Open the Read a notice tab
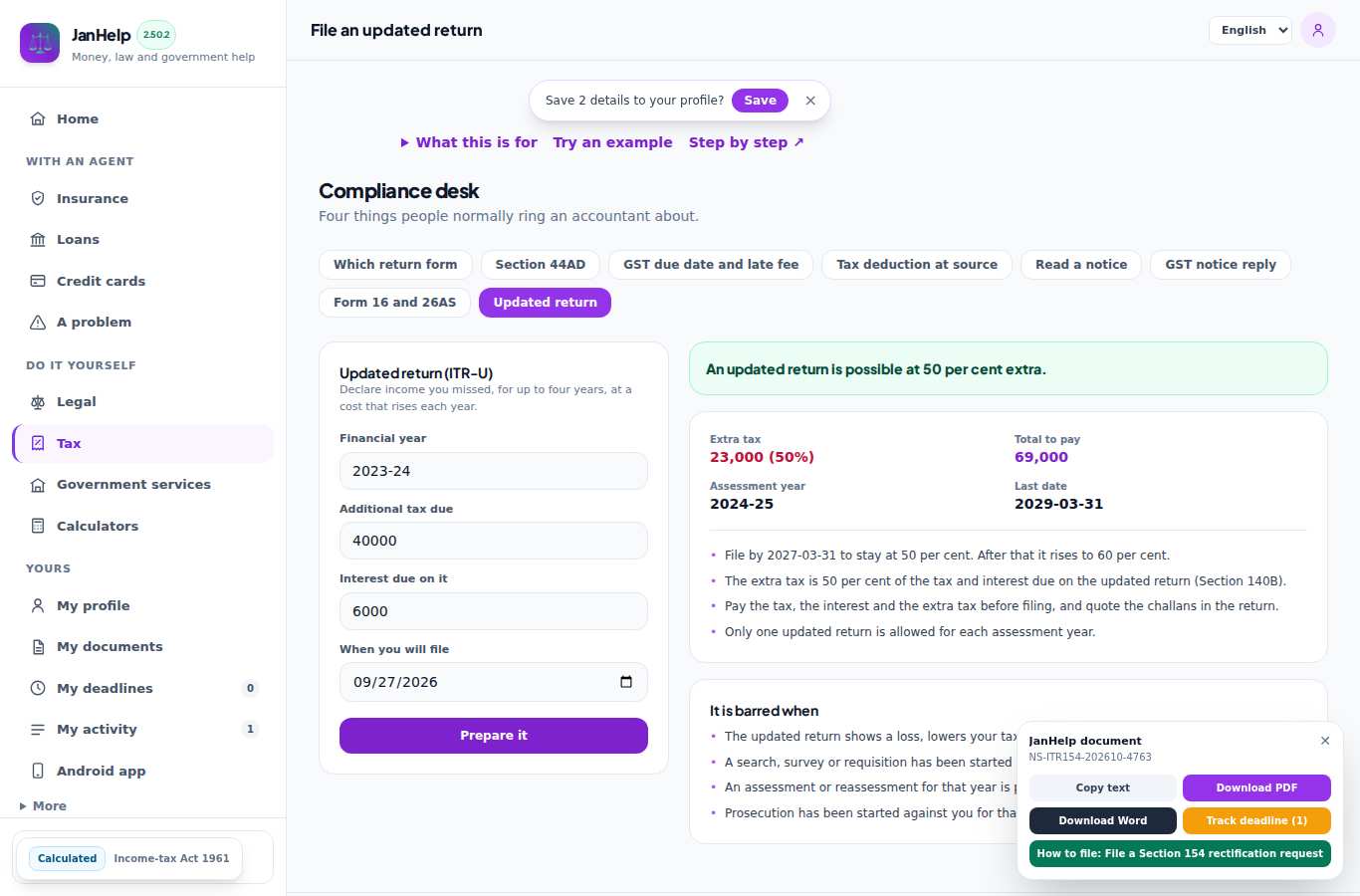The width and height of the screenshot is (1360, 896). click(1081, 265)
